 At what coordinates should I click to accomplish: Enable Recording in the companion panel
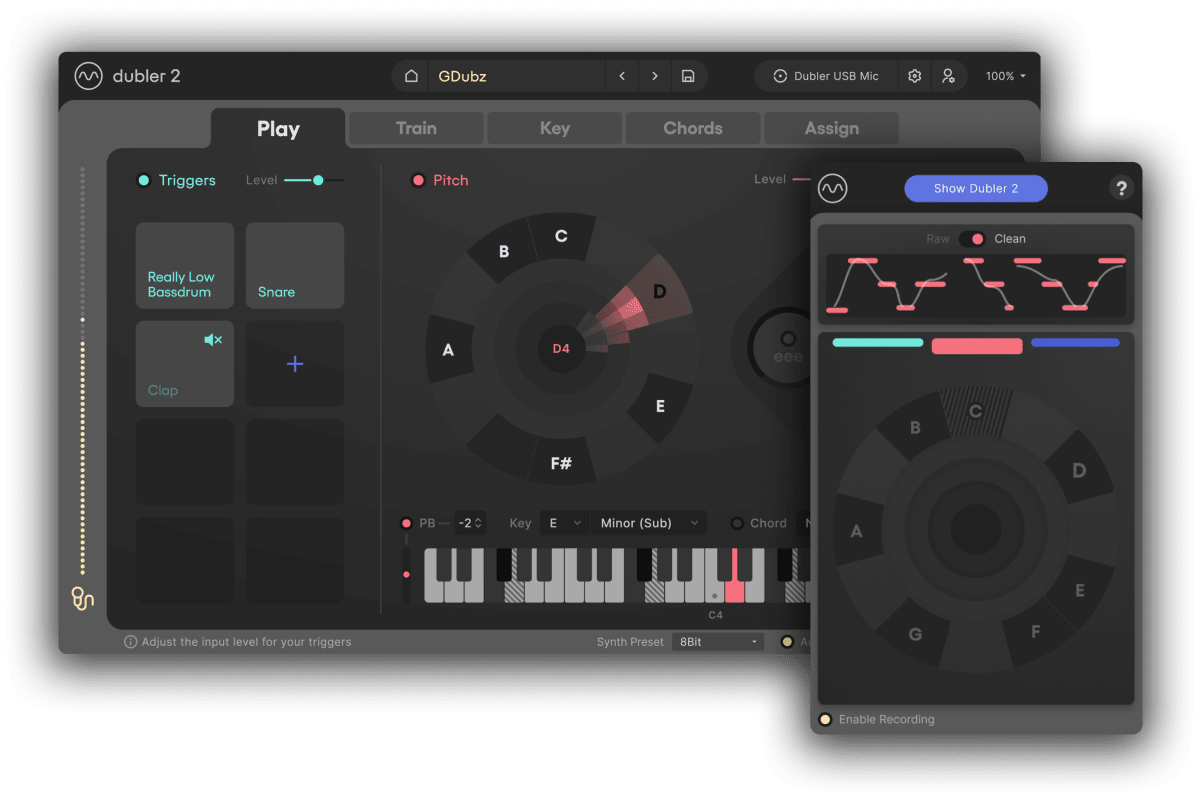point(826,719)
